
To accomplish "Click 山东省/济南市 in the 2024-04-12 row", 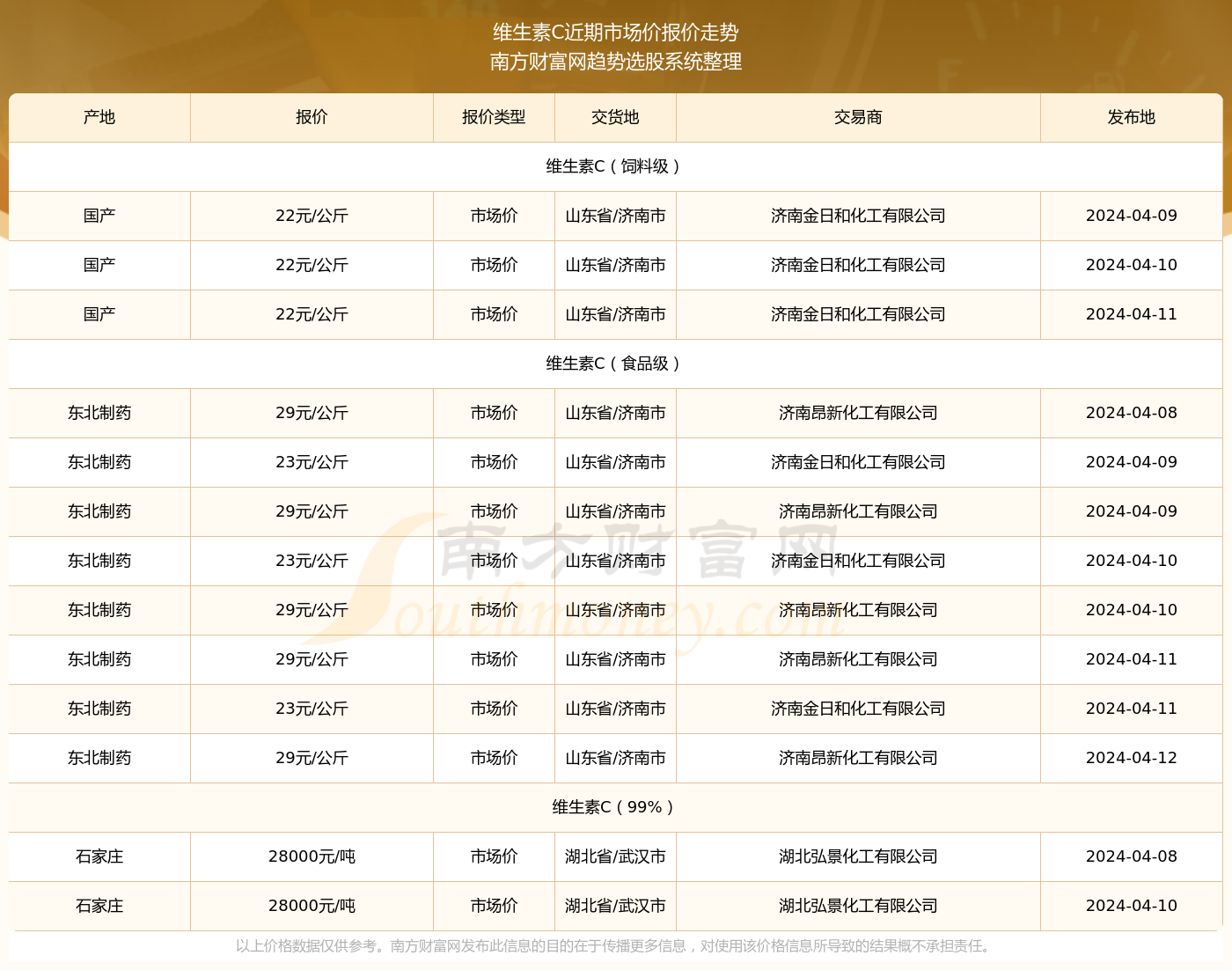I will pyautogui.click(x=615, y=758).
